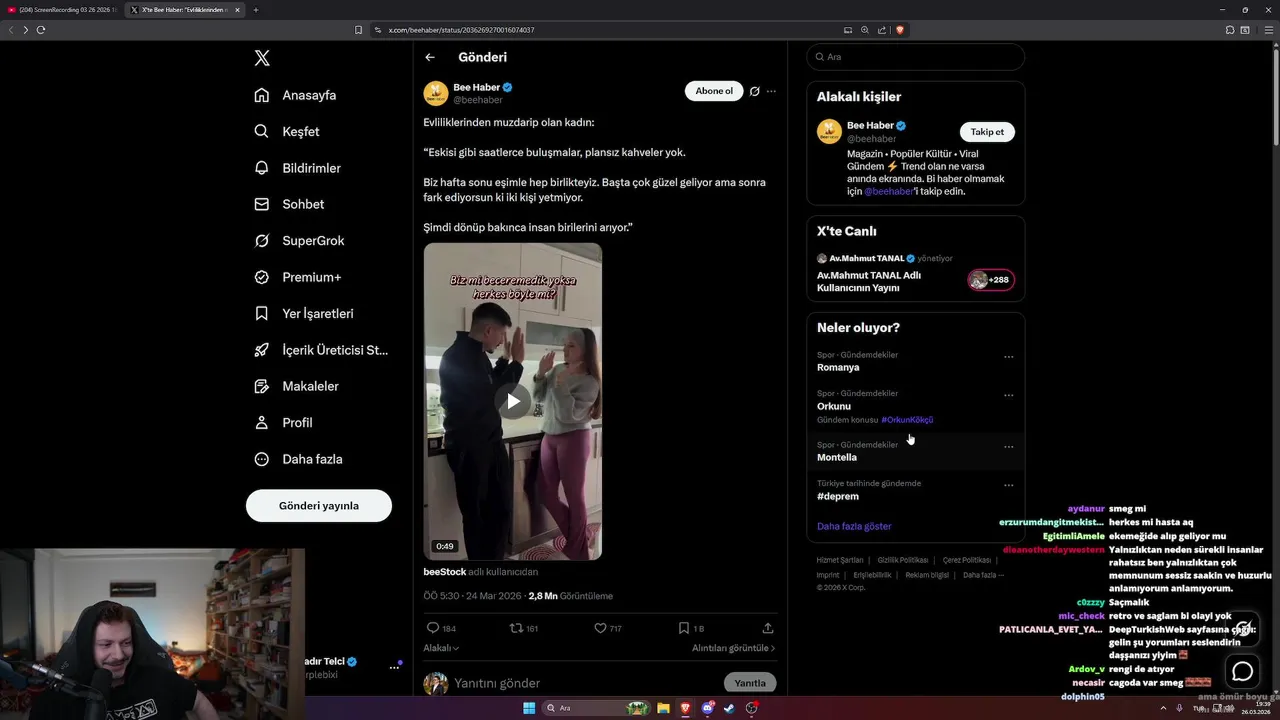Image resolution: width=1280 pixels, height=720 pixels.
Task: Expand Daha fazla footer menu
Action: 983,575
